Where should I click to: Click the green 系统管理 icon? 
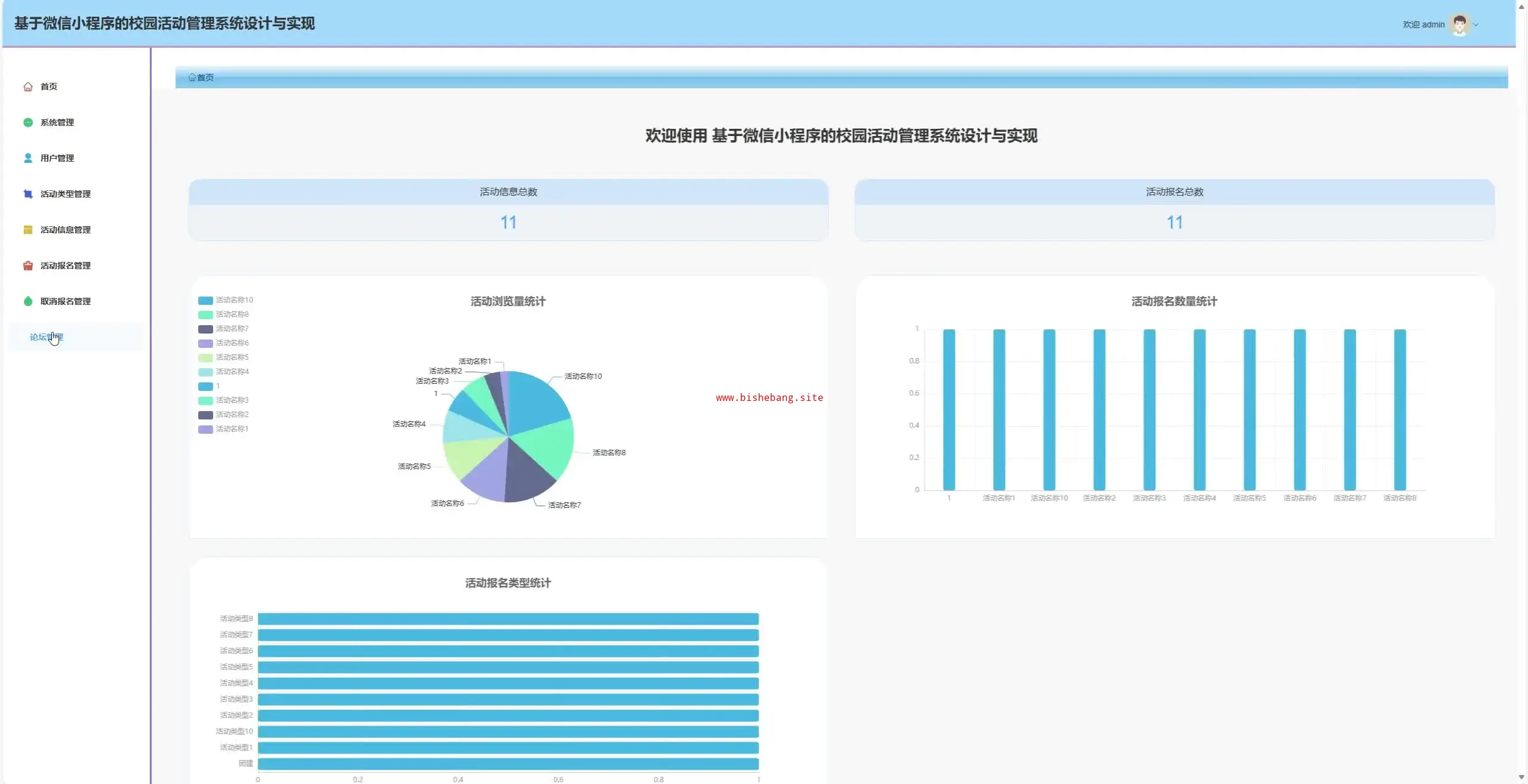[x=27, y=122]
